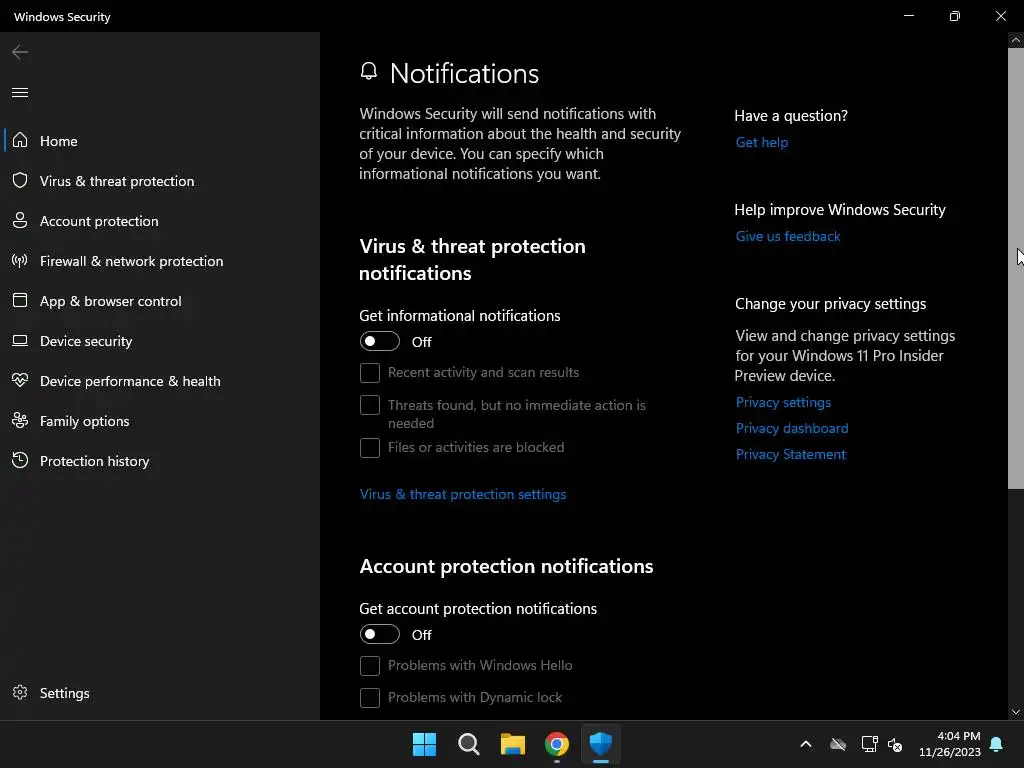This screenshot has height=768, width=1024.
Task: Open Device performance & health page
Action: click(160, 380)
